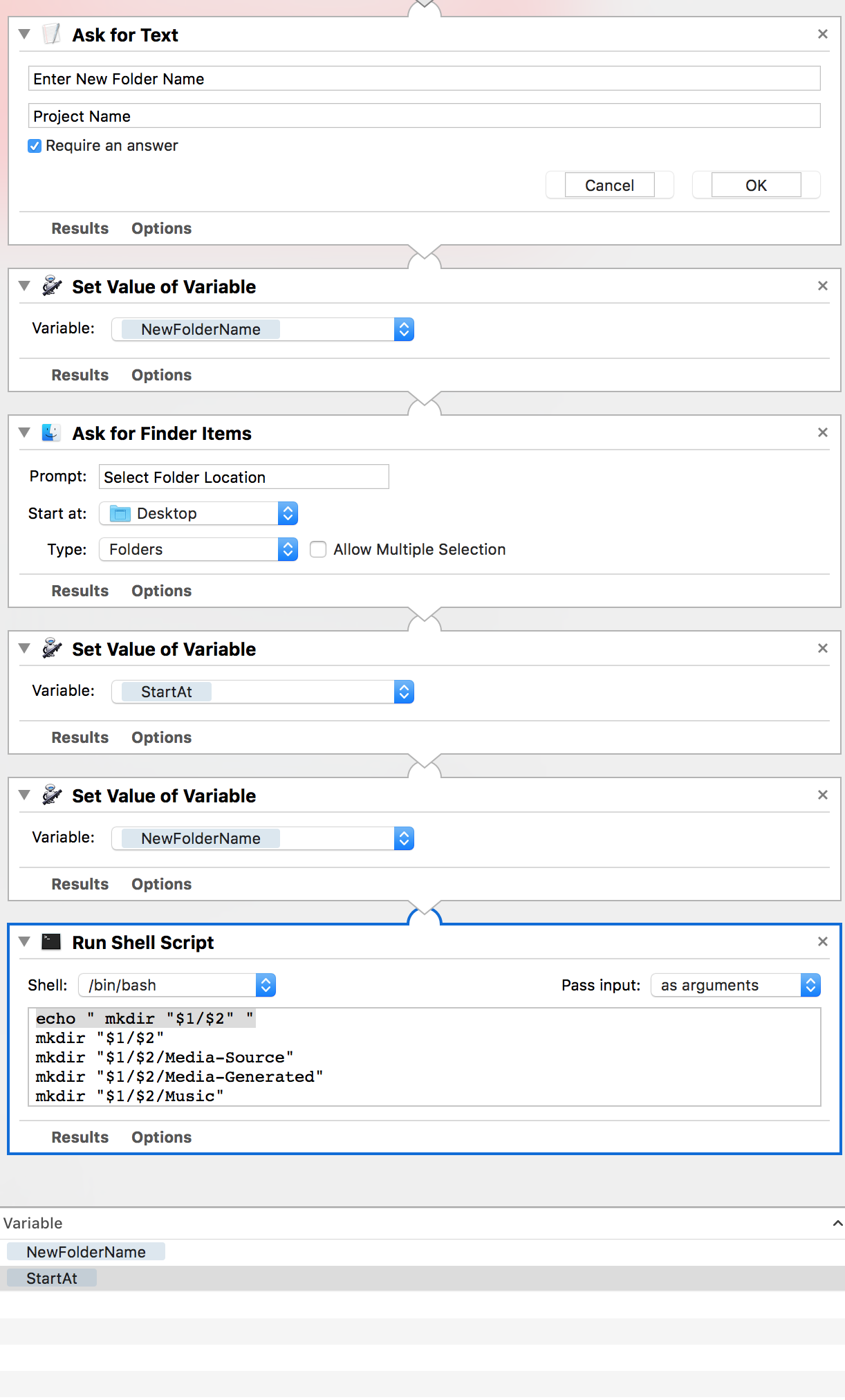845x1400 pixels.
Task: Enable Allow Multiple Selection checkbox
Action: (318, 549)
